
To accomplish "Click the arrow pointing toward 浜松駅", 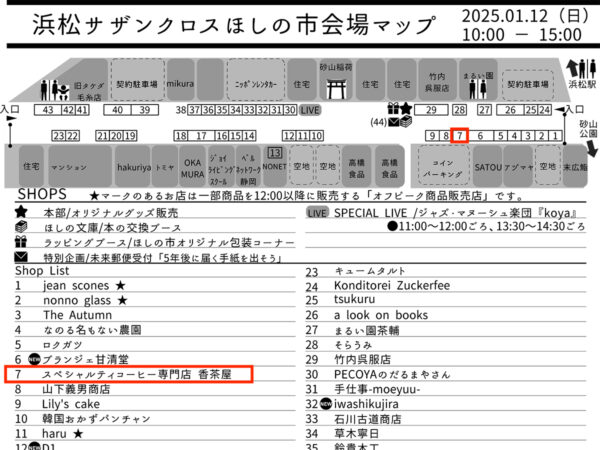I will point(572,68).
